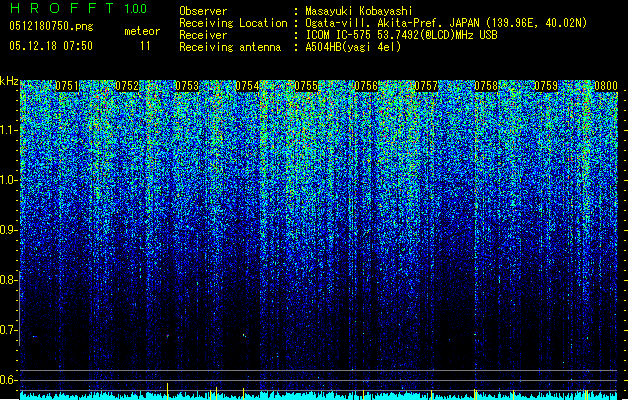Click the Receiving antenna label
Viewport: 629px width, 400px height.
(x=230, y=47)
